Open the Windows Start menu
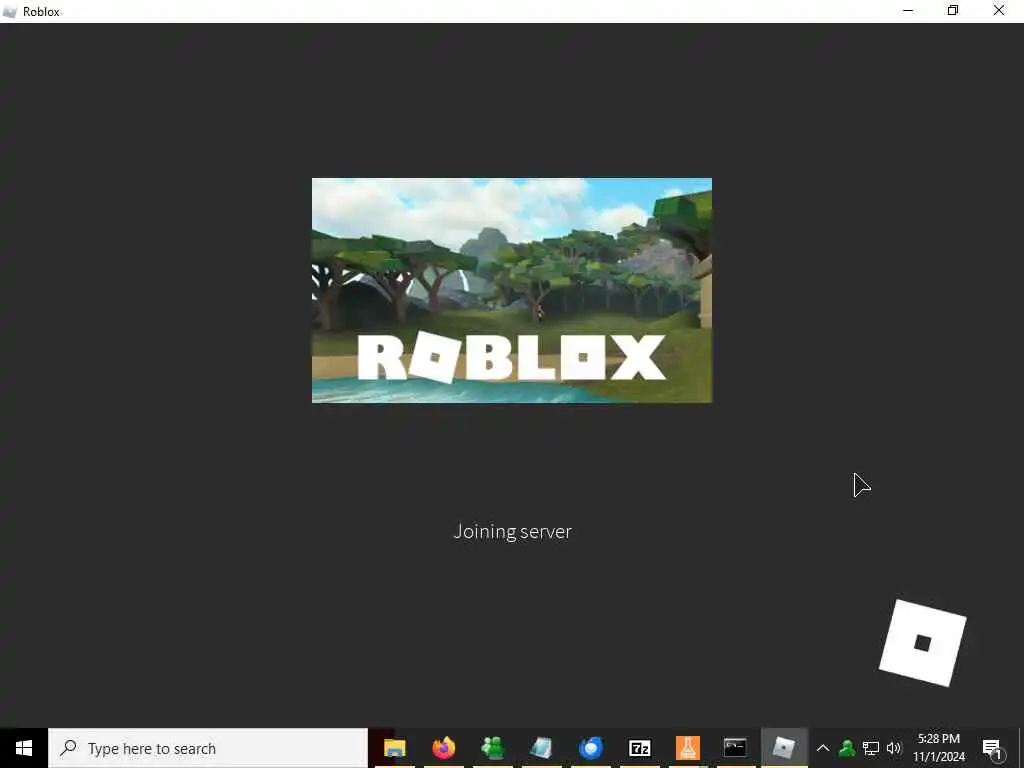1024x768 pixels. [24, 748]
